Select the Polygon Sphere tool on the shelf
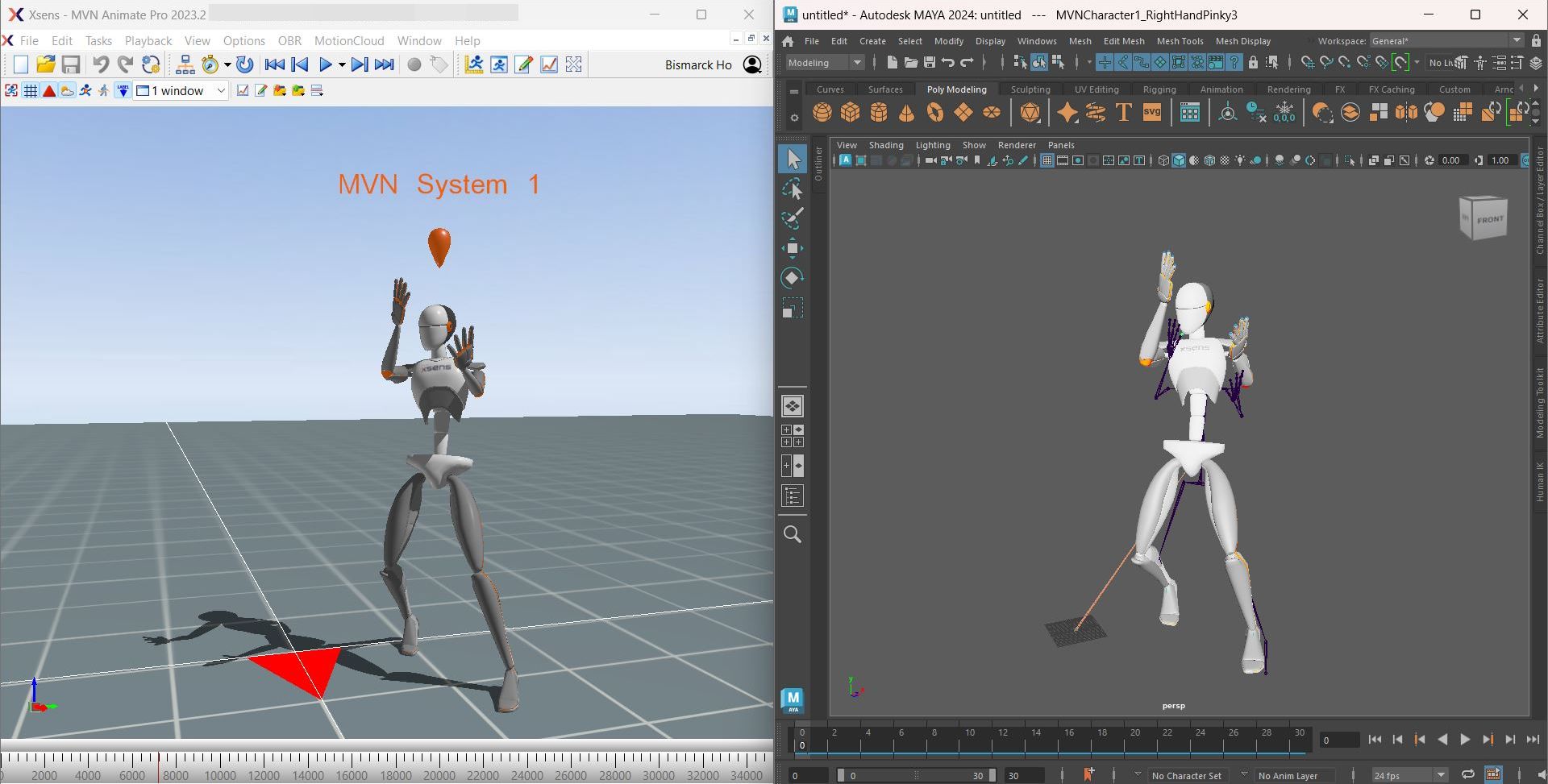This screenshot has width=1548, height=784. coord(822,113)
